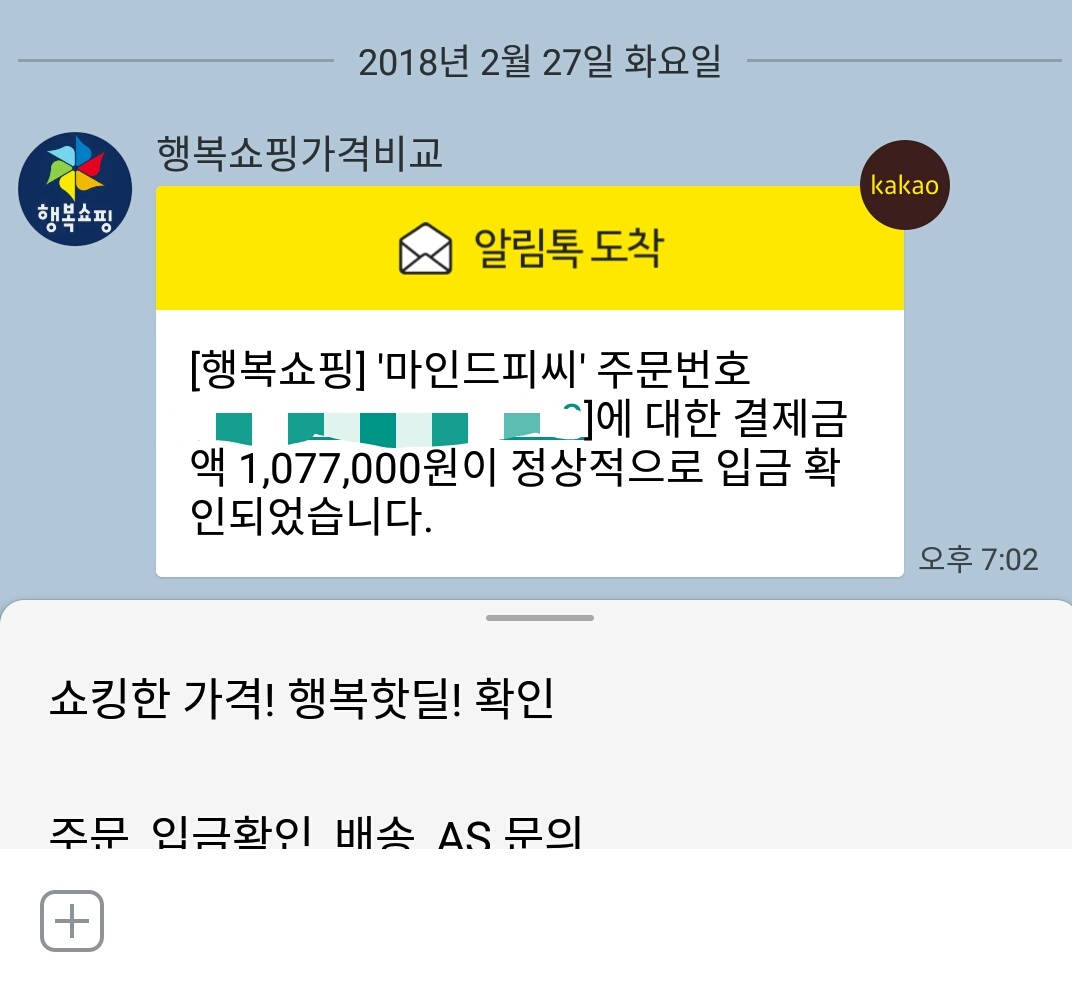Tap the [행복쇼핑] prefix in the message
This screenshot has height=993, width=1072.
click(x=278, y=369)
